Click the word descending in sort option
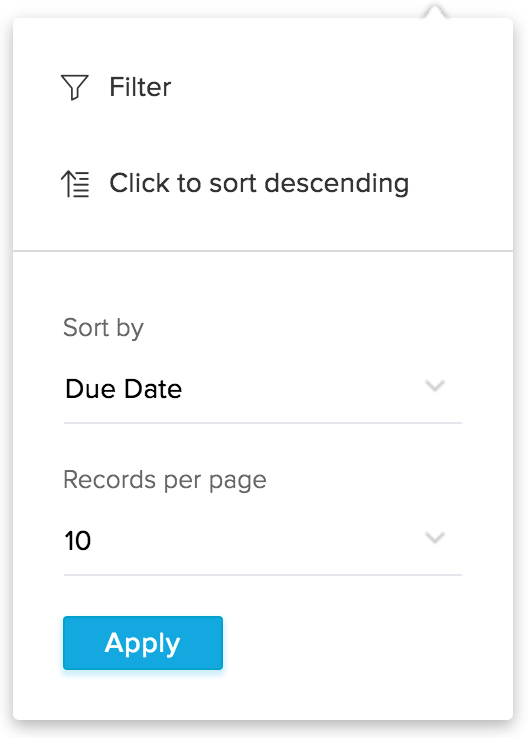Image resolution: width=528 pixels, height=738 pixels. click(x=336, y=184)
